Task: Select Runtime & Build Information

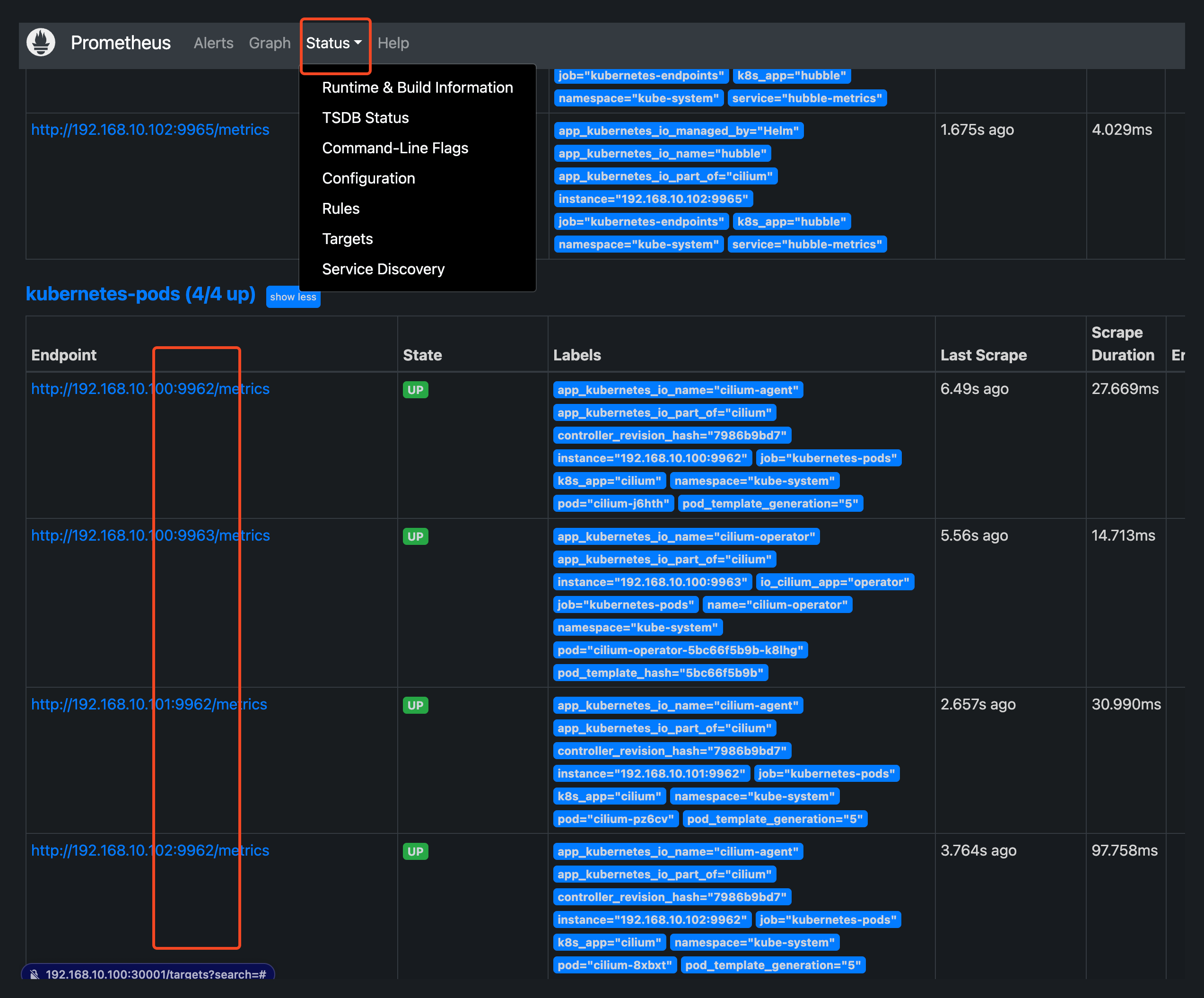Action: pyautogui.click(x=417, y=87)
